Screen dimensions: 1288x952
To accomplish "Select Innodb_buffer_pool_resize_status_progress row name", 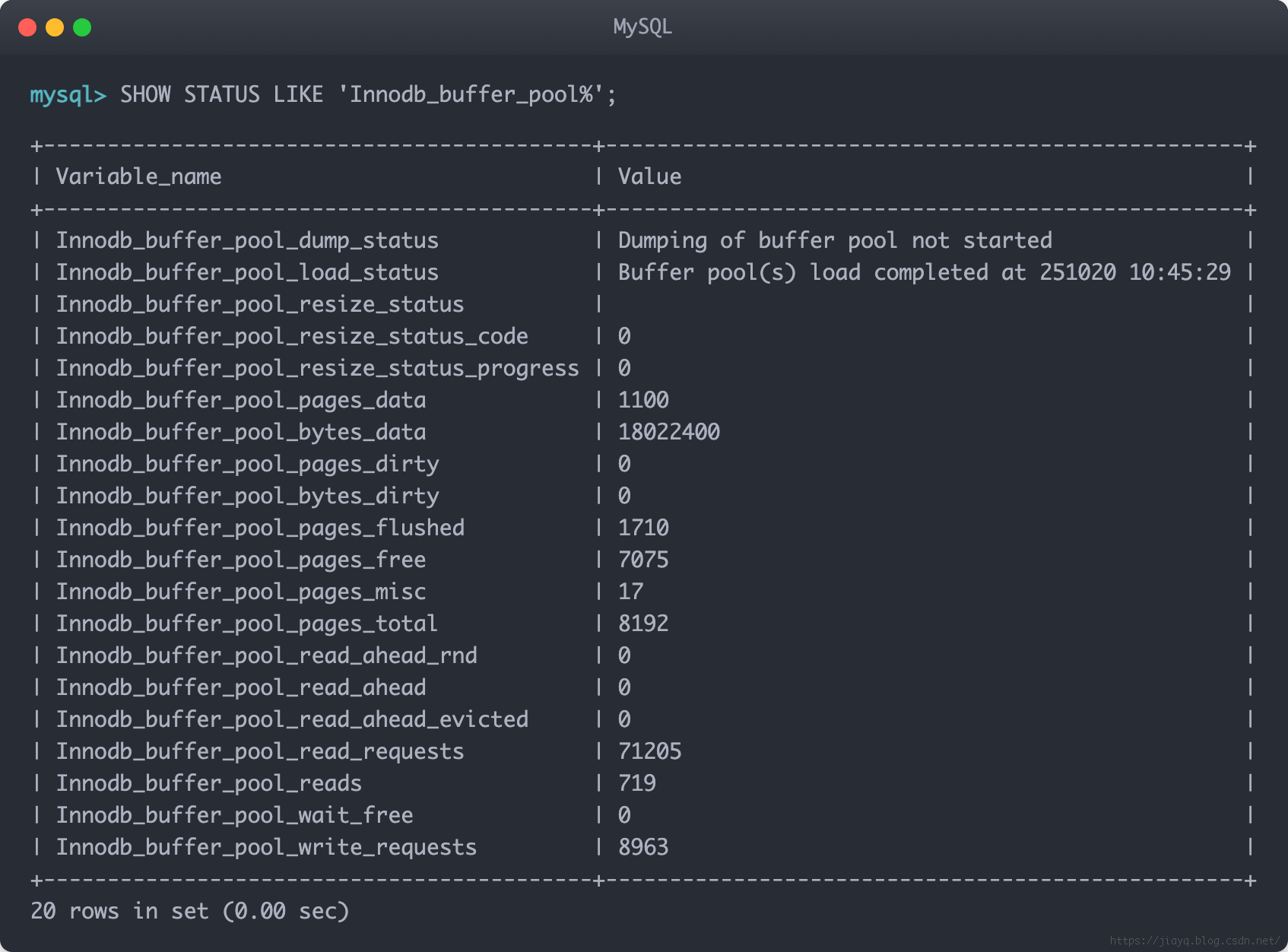I will (x=317, y=369).
